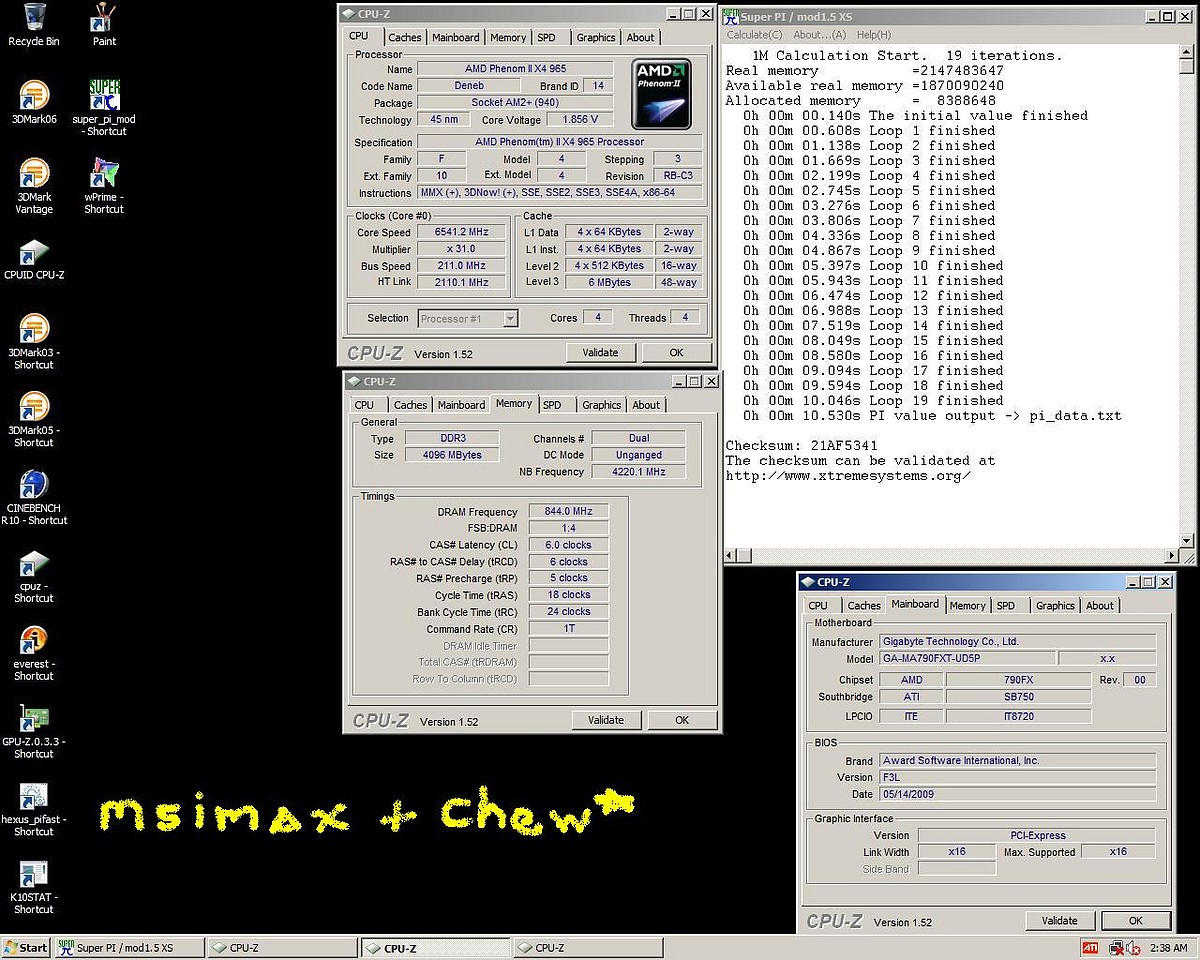Click the Super PI vertical scrollbar up arrow

(1187, 54)
